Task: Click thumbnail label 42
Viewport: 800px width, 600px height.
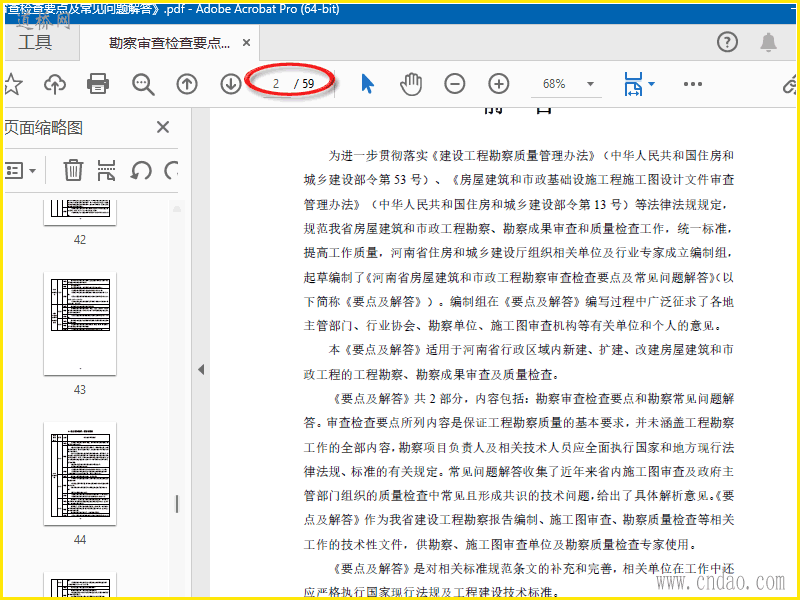Action: click(80, 240)
